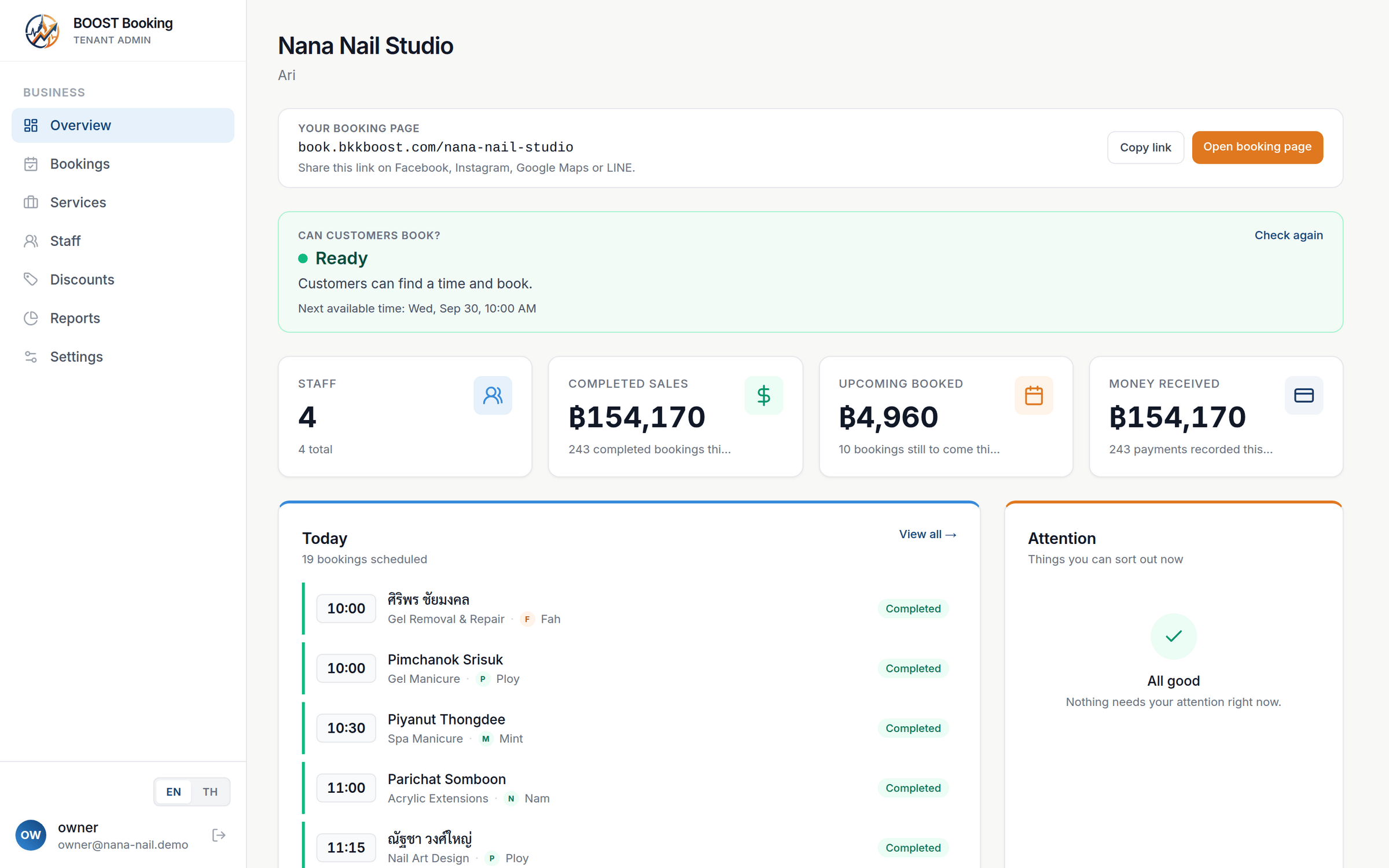Image resolution: width=1389 pixels, height=868 pixels.
Task: Click the Overview grid icon
Action: 31,125
